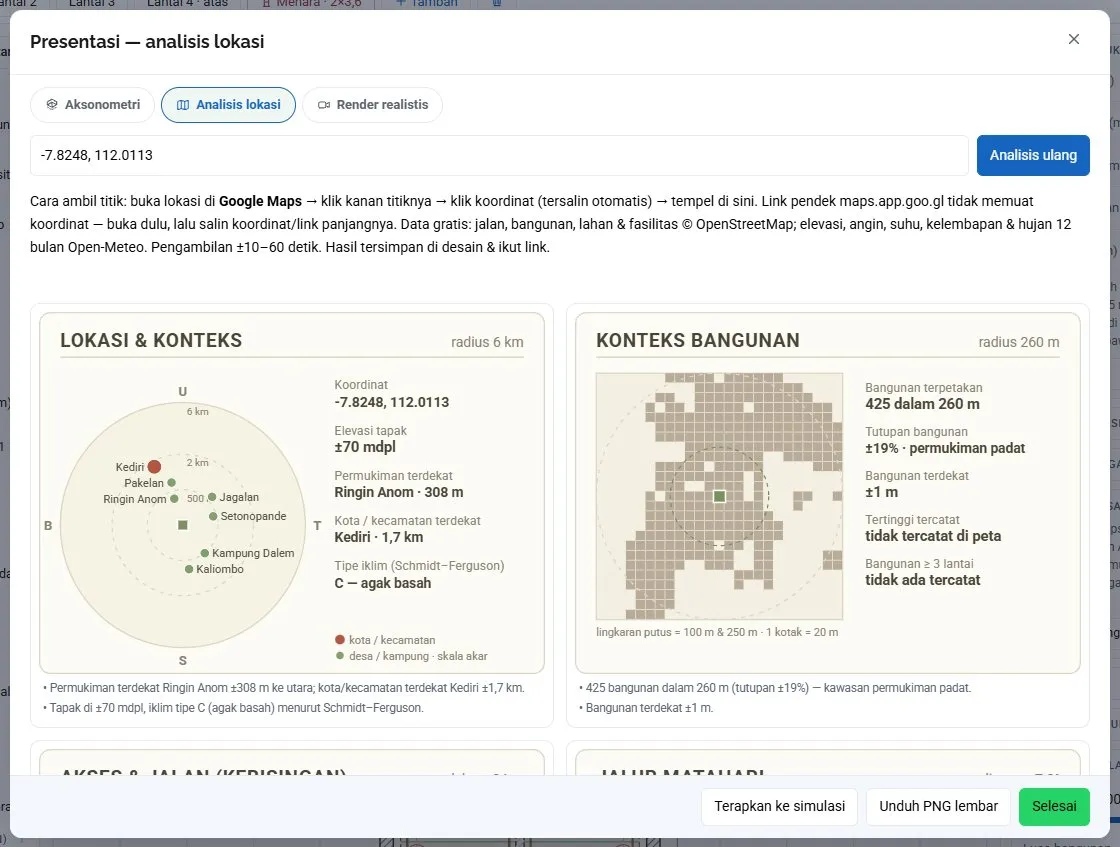Click the green dot beside Jagalan
The image size is (1120, 847).
[x=212, y=497]
